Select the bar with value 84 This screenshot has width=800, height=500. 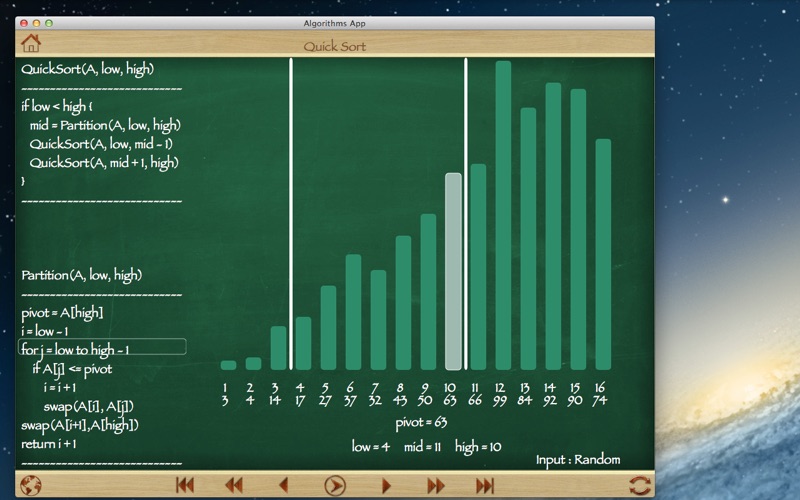[528, 239]
